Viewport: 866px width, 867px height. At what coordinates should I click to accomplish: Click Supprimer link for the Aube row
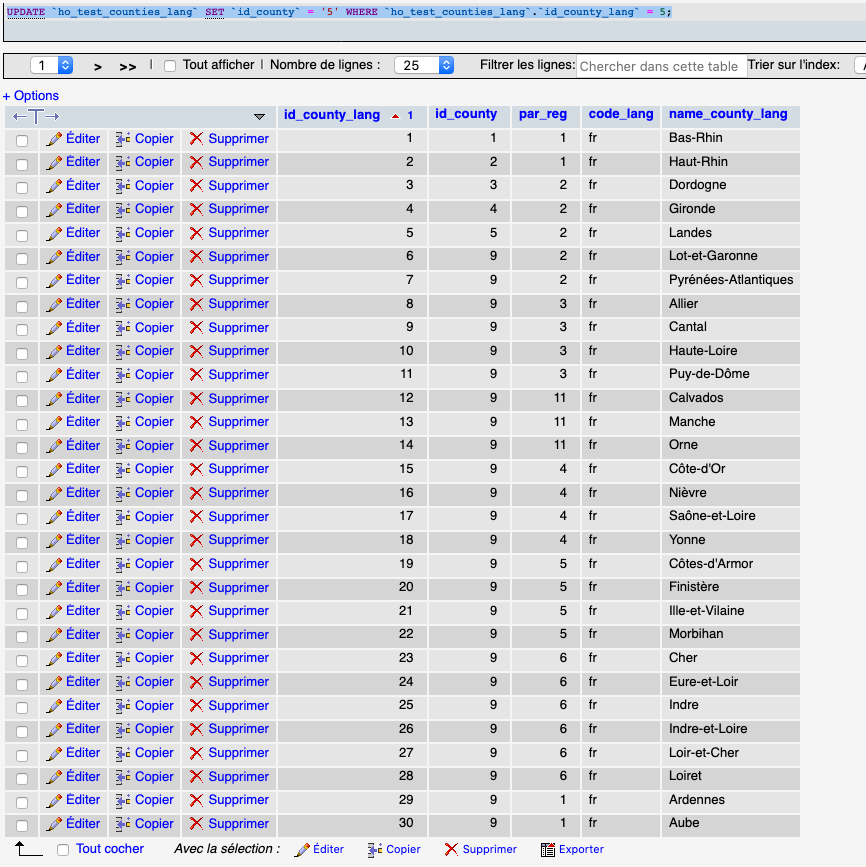[238, 823]
